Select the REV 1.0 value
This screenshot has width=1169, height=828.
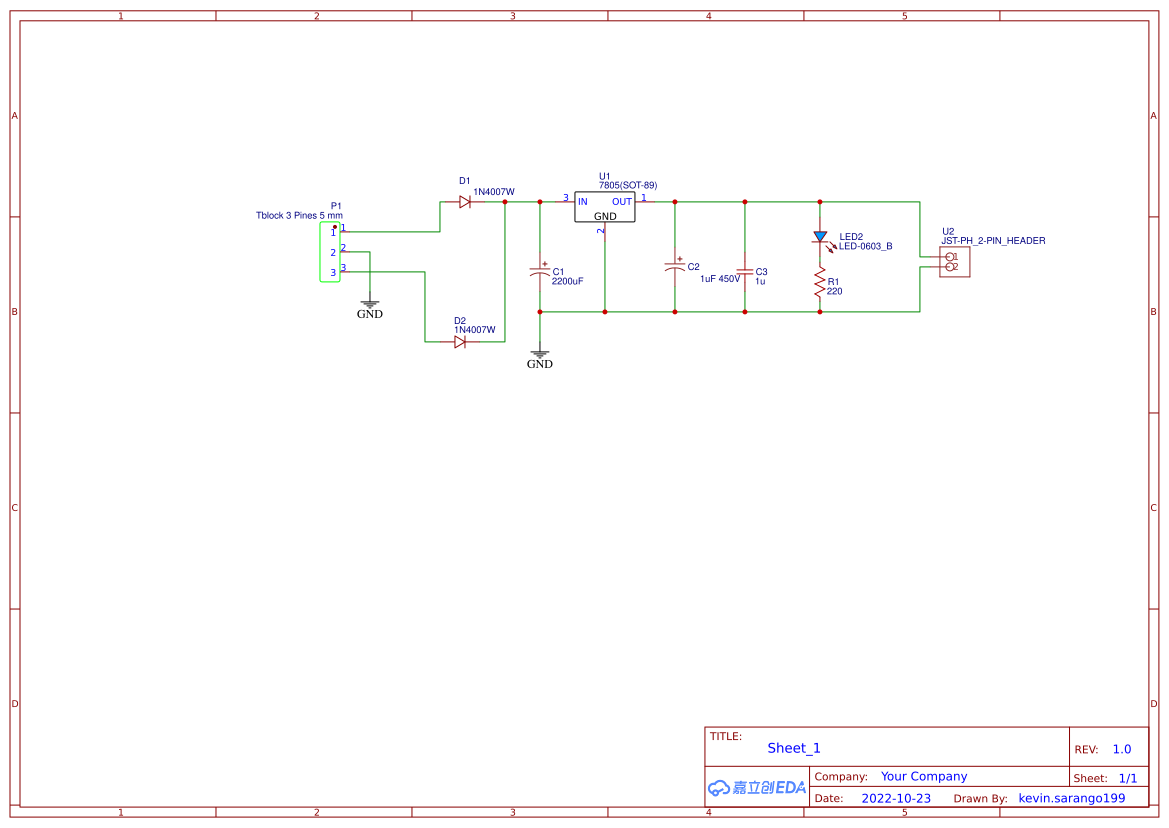[1123, 748]
